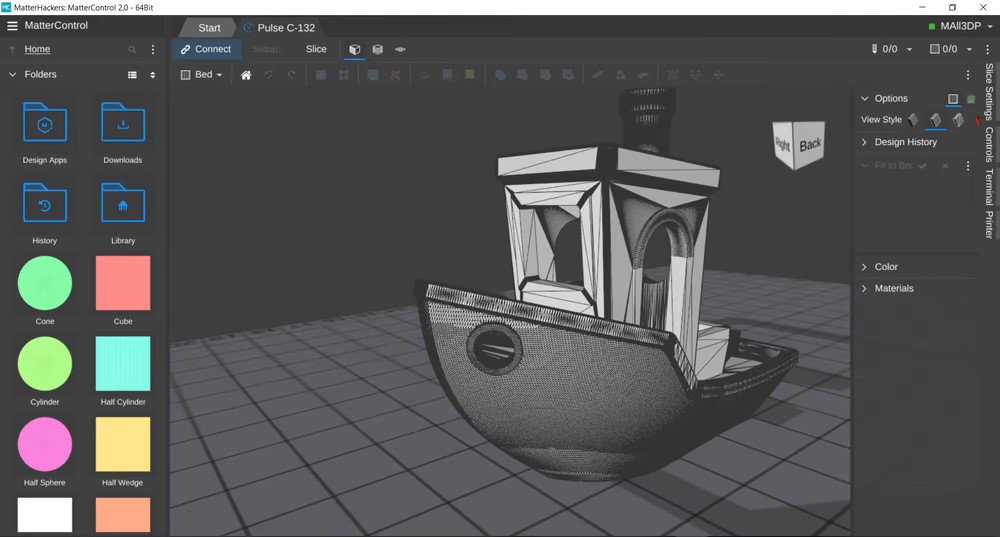1000x537 pixels.
Task: Expand the Color section
Action: [865, 267]
